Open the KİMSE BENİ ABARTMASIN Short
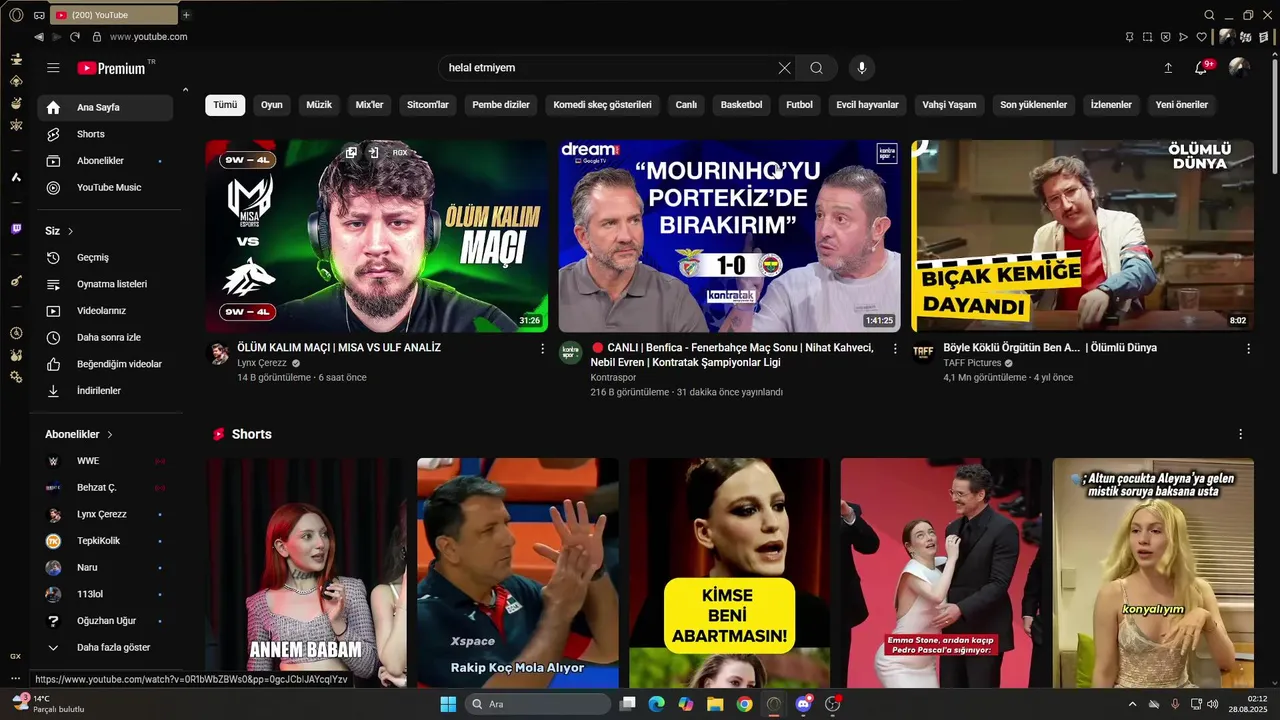The image size is (1280, 720). coord(729,573)
